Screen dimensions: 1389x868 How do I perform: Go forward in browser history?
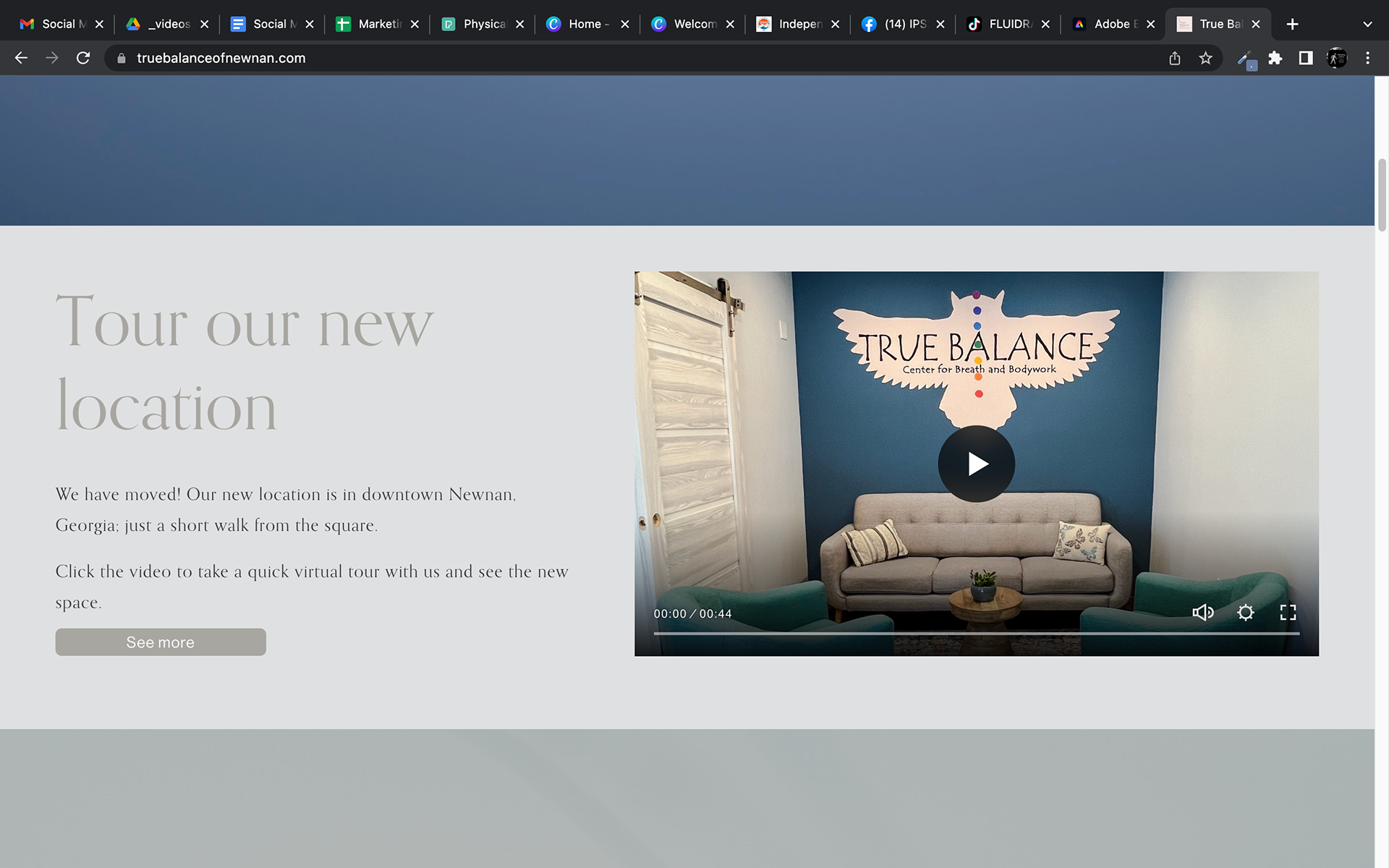pyautogui.click(x=52, y=58)
